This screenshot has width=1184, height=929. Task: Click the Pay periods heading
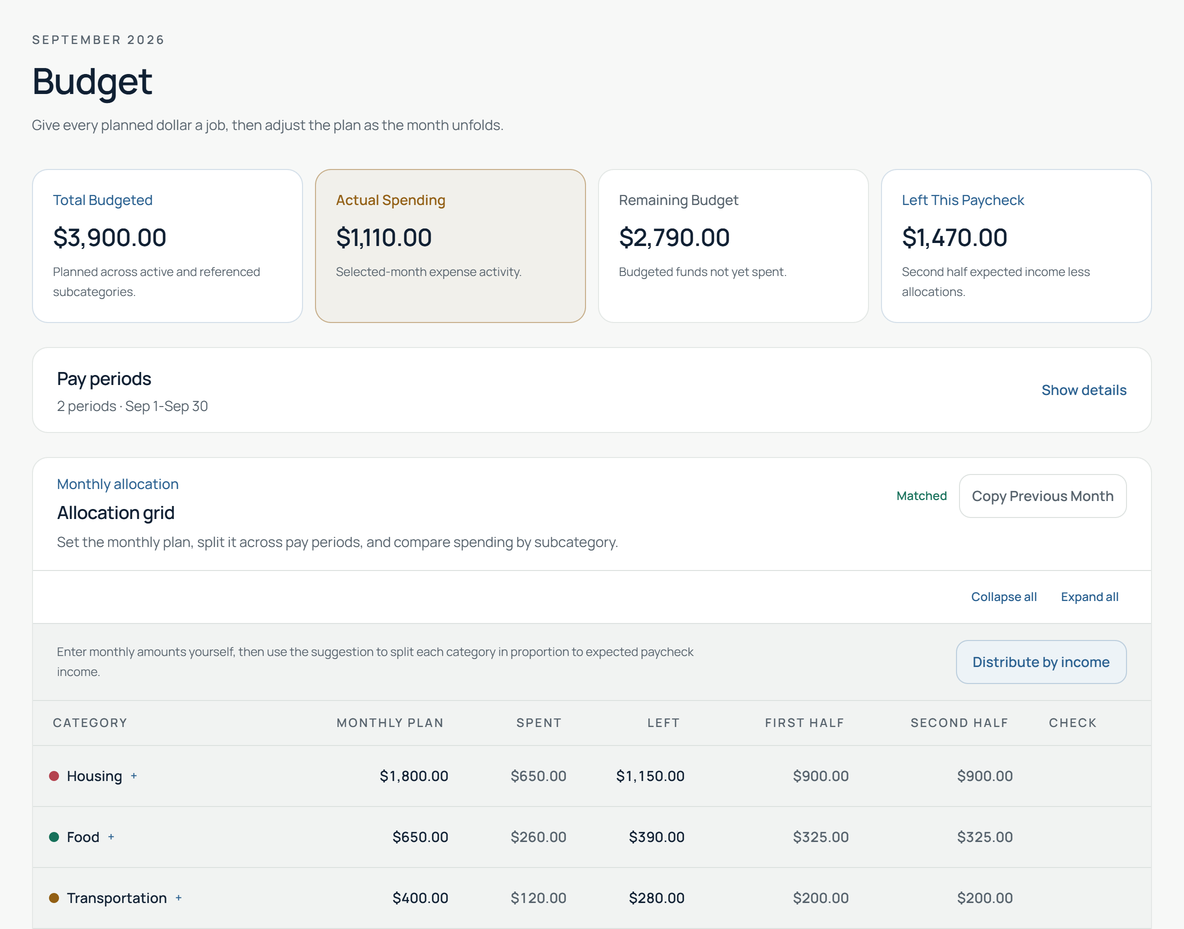(x=104, y=378)
